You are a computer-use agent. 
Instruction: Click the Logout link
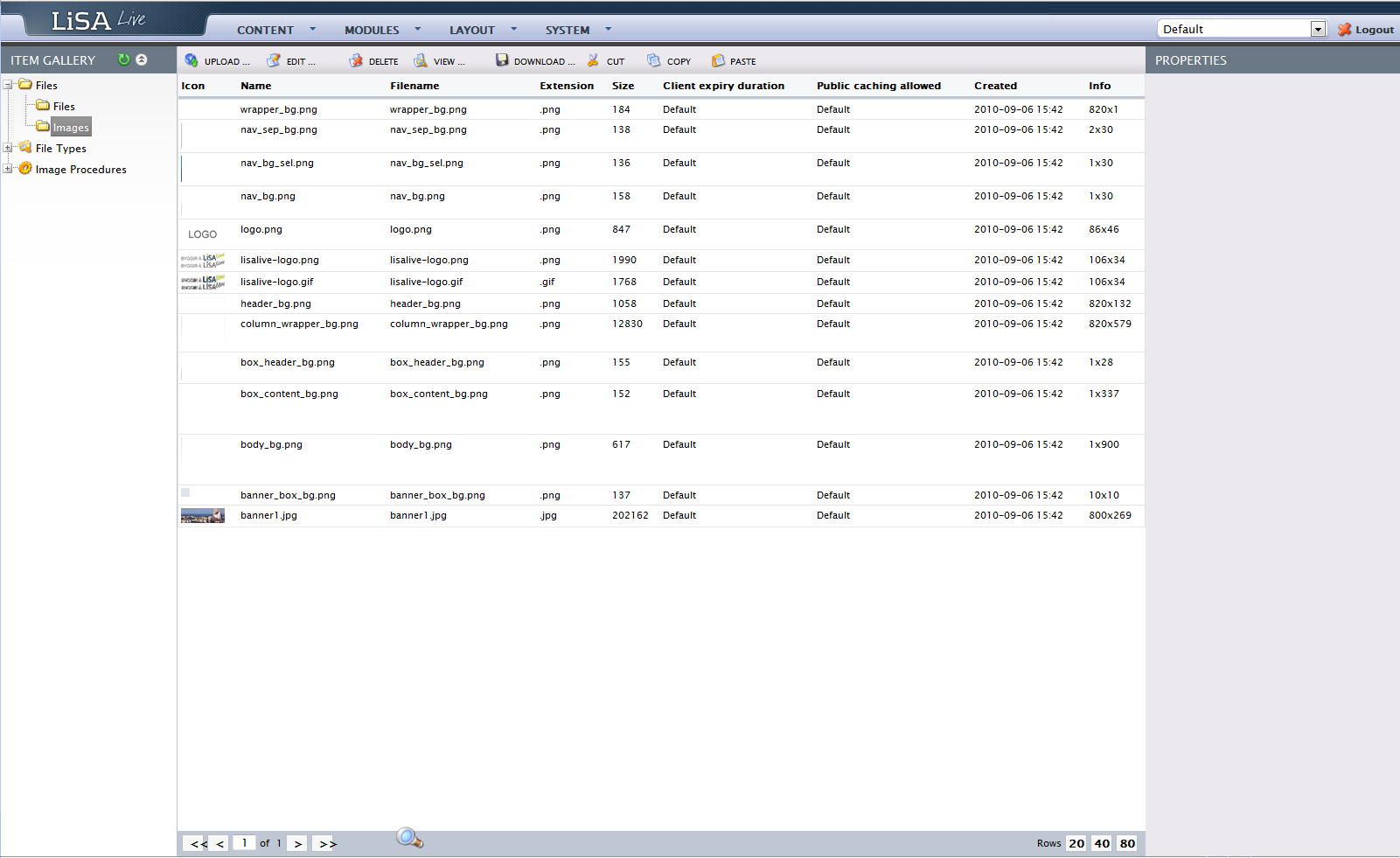click(x=1366, y=30)
